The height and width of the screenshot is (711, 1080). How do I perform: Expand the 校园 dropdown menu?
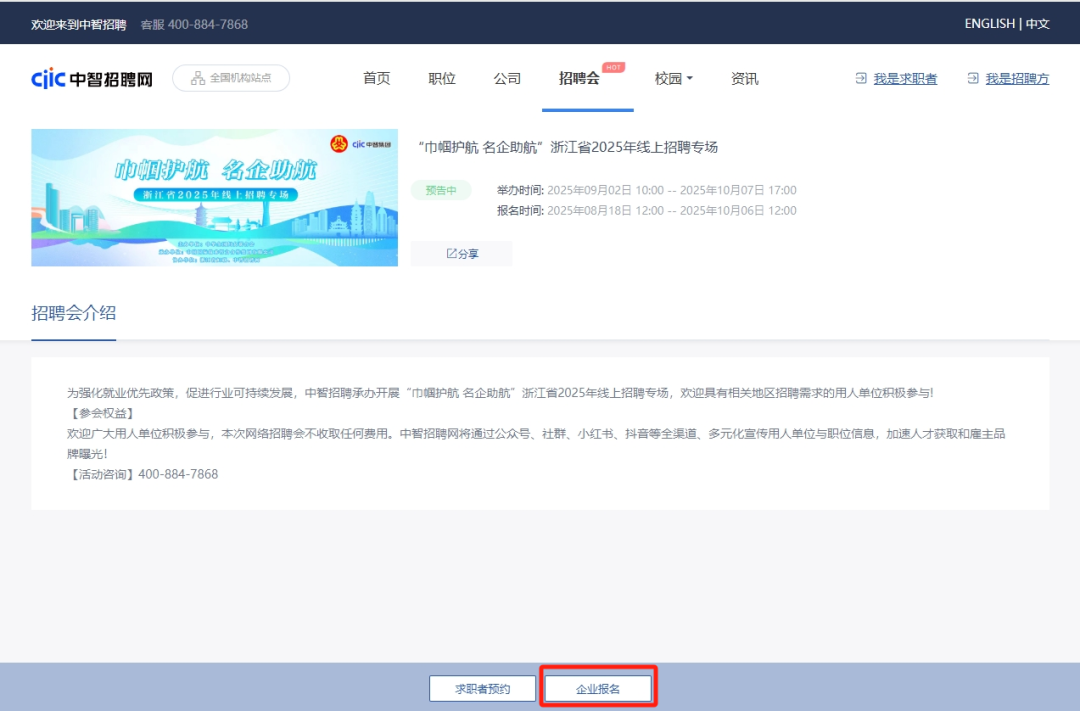673,78
